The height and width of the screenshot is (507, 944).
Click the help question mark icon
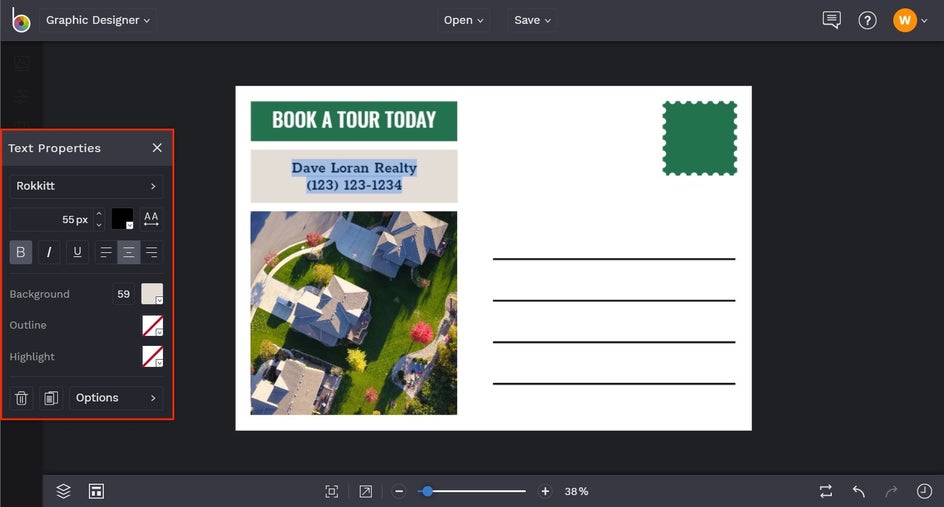coord(867,20)
